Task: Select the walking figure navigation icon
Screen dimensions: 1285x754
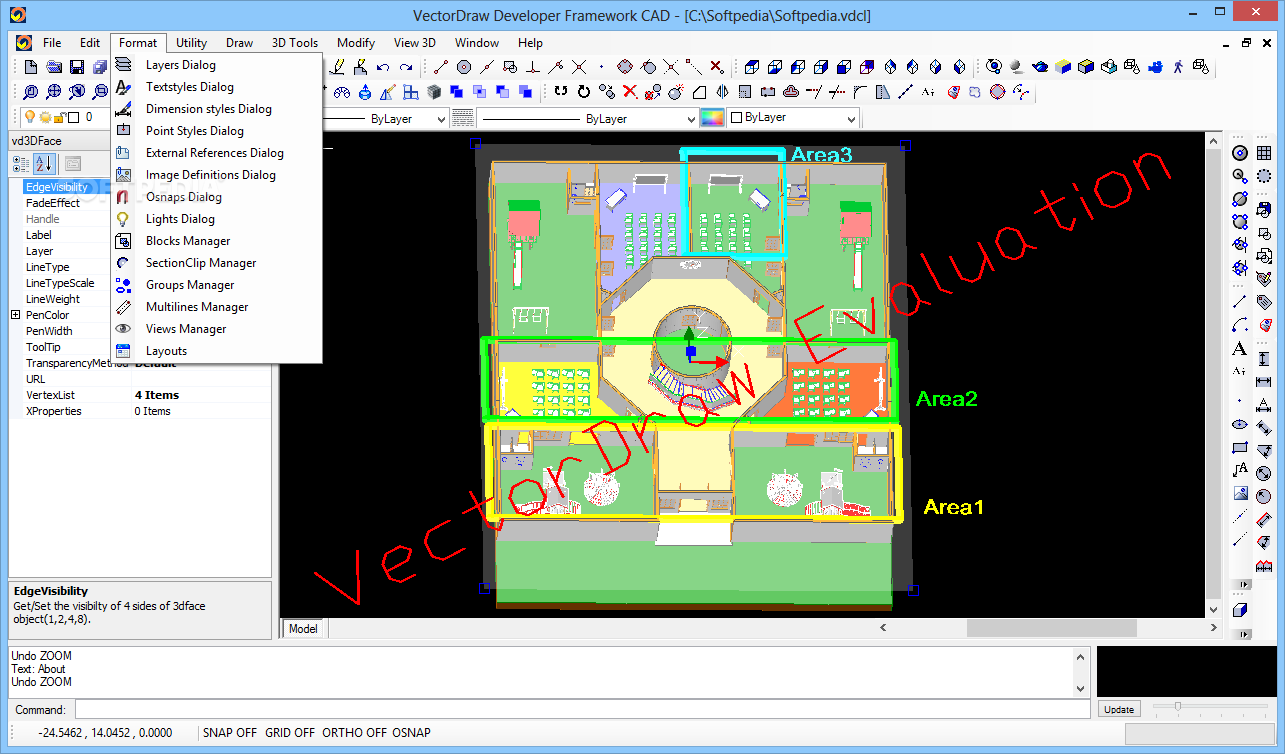Action: [x=1177, y=67]
